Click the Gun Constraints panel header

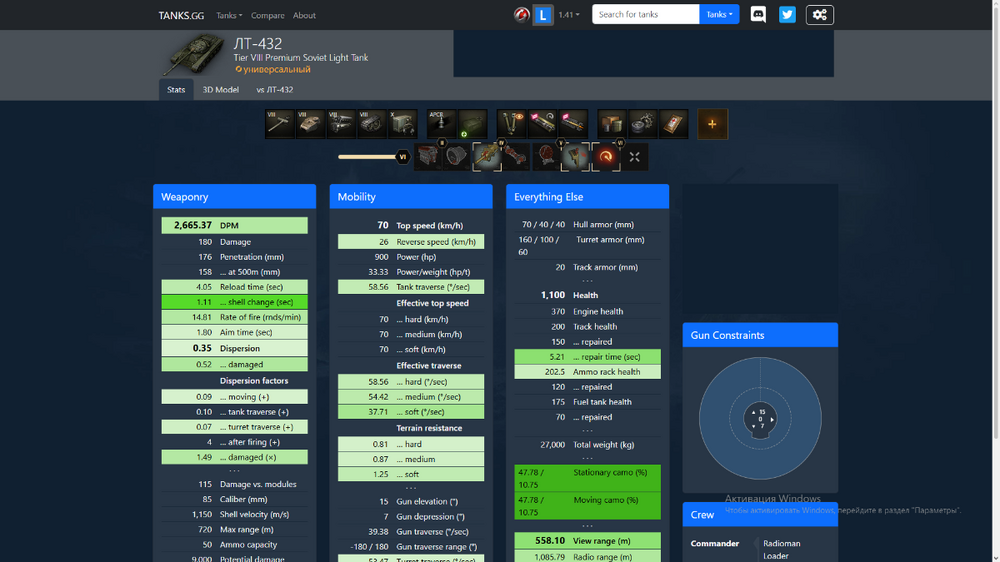coord(760,335)
